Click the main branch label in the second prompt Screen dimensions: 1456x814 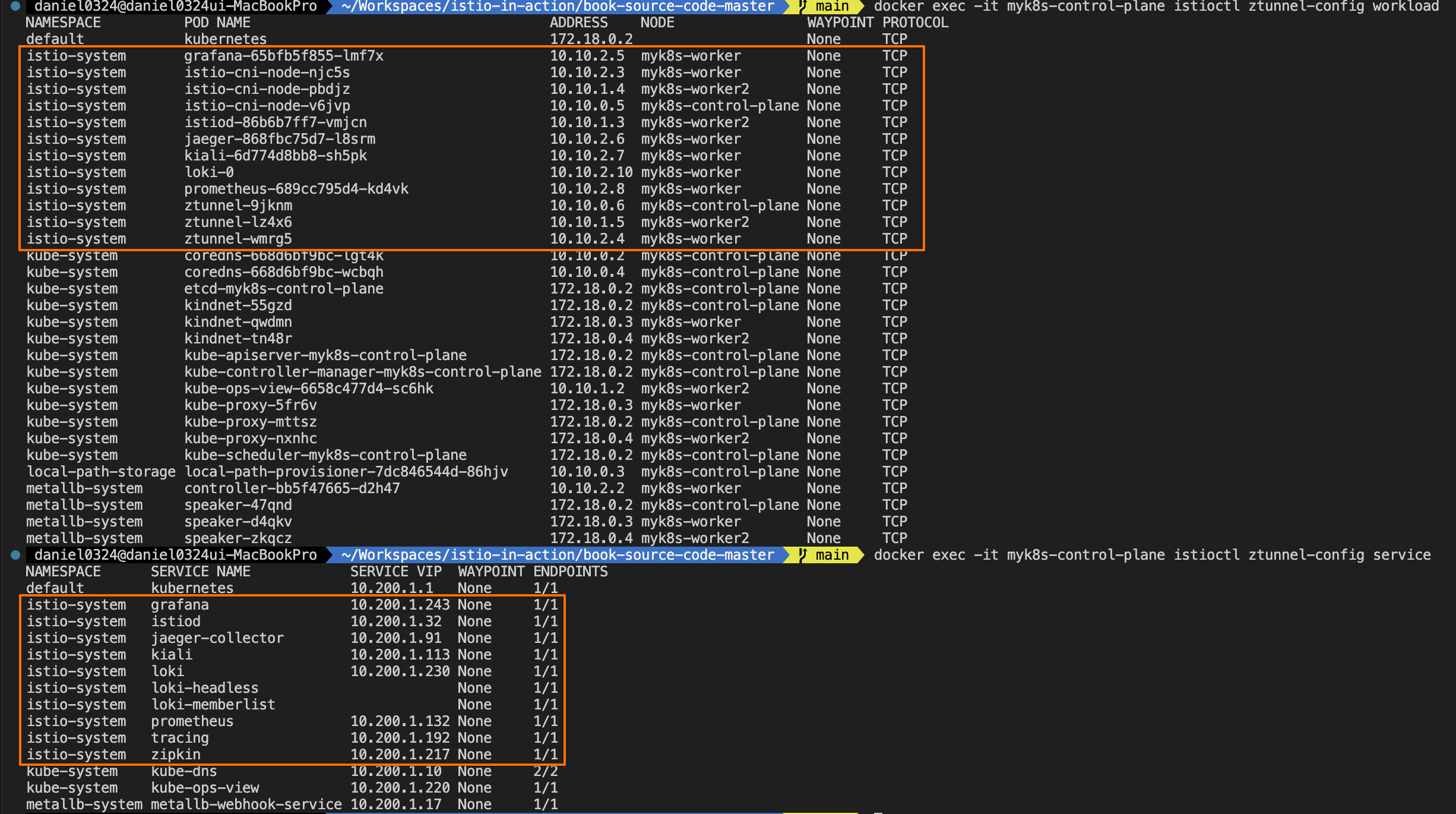pyautogui.click(x=832, y=555)
